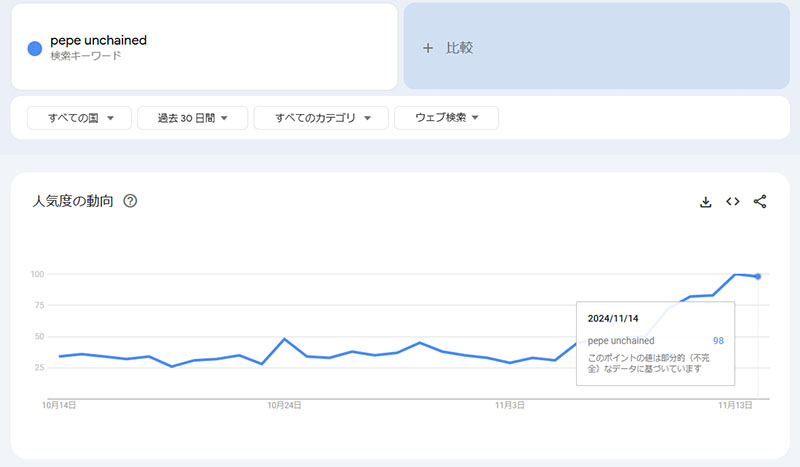
Task: Select the tooltip date 2024/11/14
Action: tap(613, 318)
